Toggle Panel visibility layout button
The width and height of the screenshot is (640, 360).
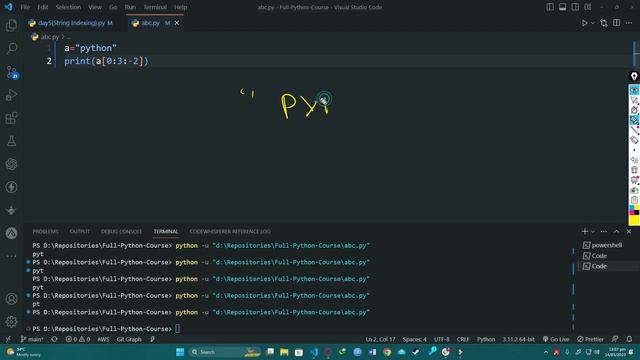click(562, 7)
